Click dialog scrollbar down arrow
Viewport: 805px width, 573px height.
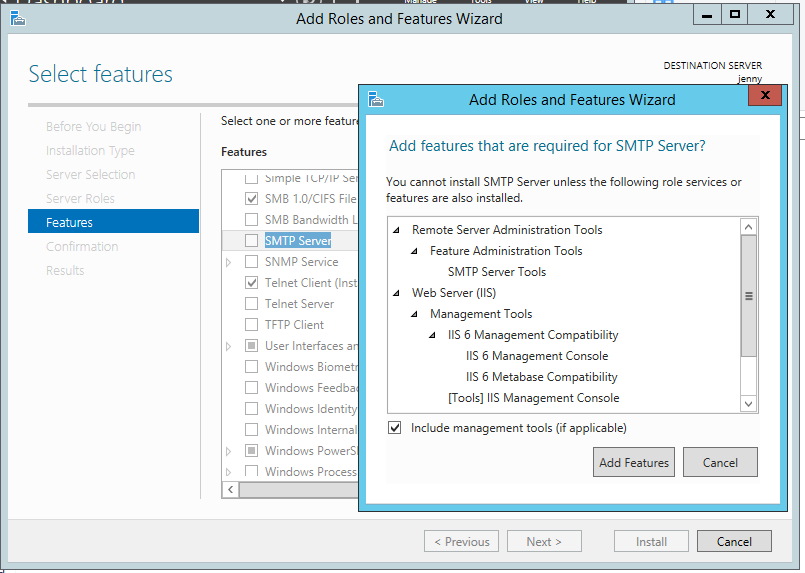pos(749,404)
